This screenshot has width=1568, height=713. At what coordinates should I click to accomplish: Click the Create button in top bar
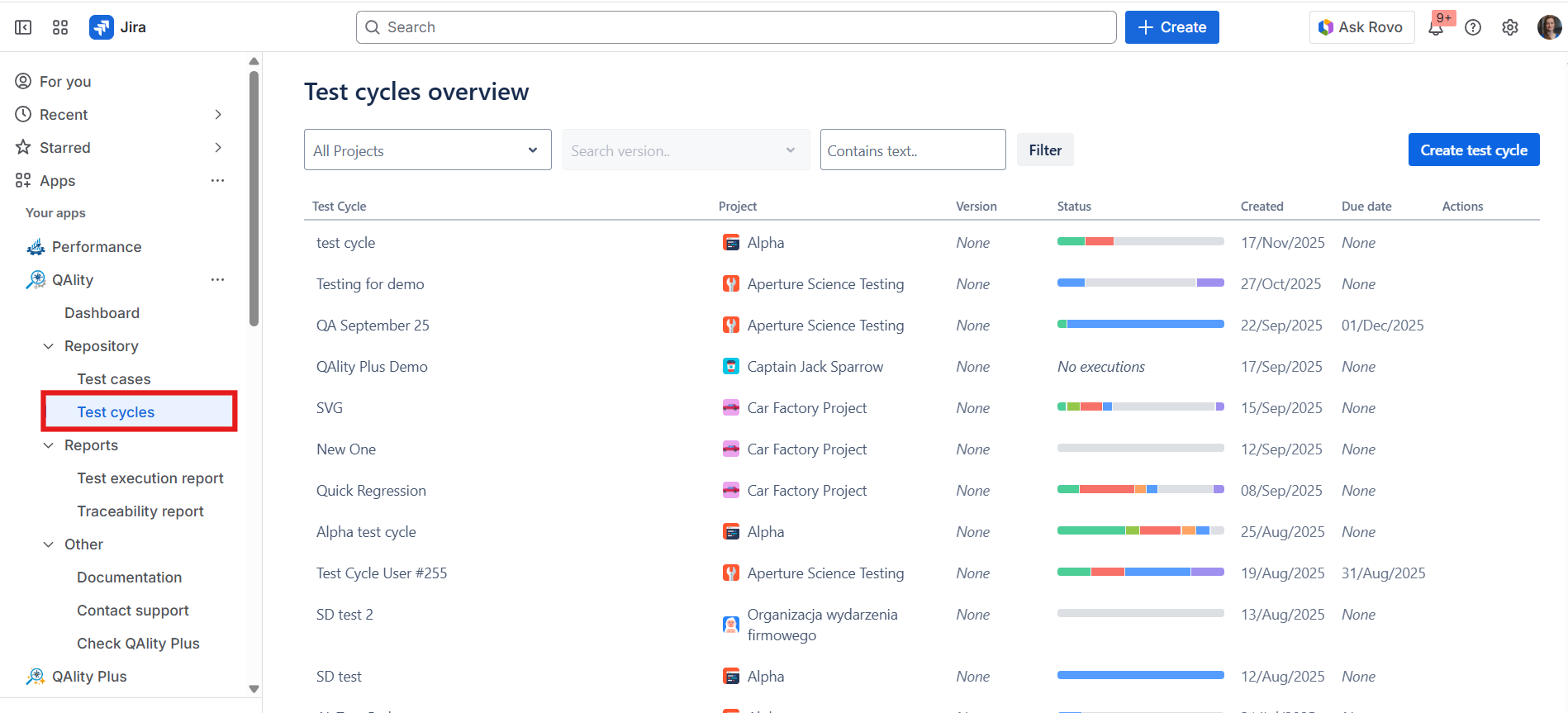(x=1171, y=27)
